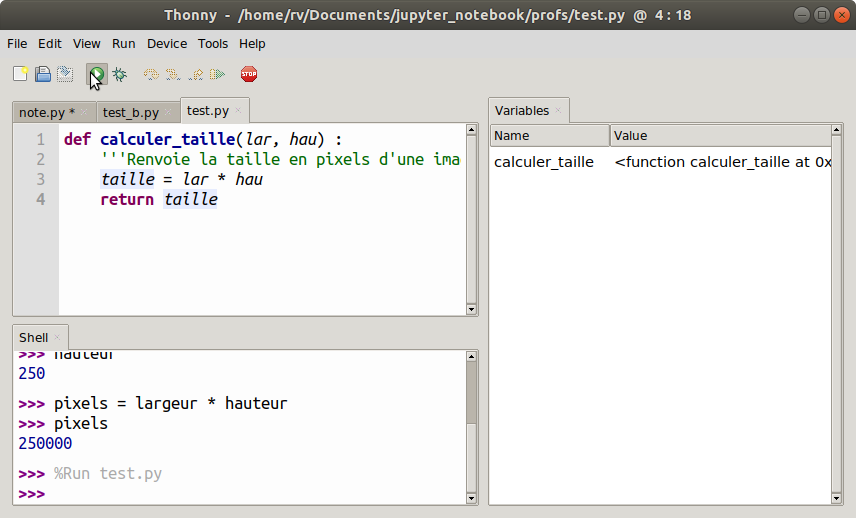This screenshot has height=518, width=856.
Task: Open the Device menu
Action: pos(167,44)
